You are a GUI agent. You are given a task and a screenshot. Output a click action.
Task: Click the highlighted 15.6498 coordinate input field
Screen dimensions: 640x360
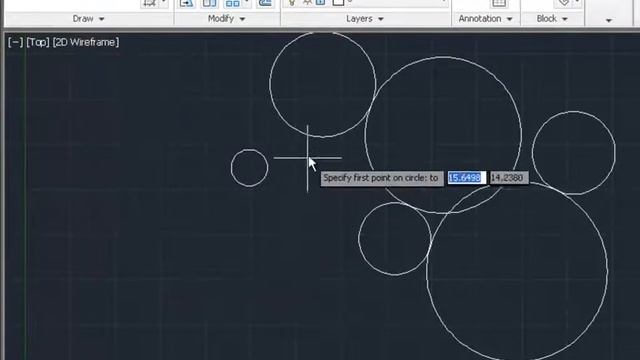466,178
